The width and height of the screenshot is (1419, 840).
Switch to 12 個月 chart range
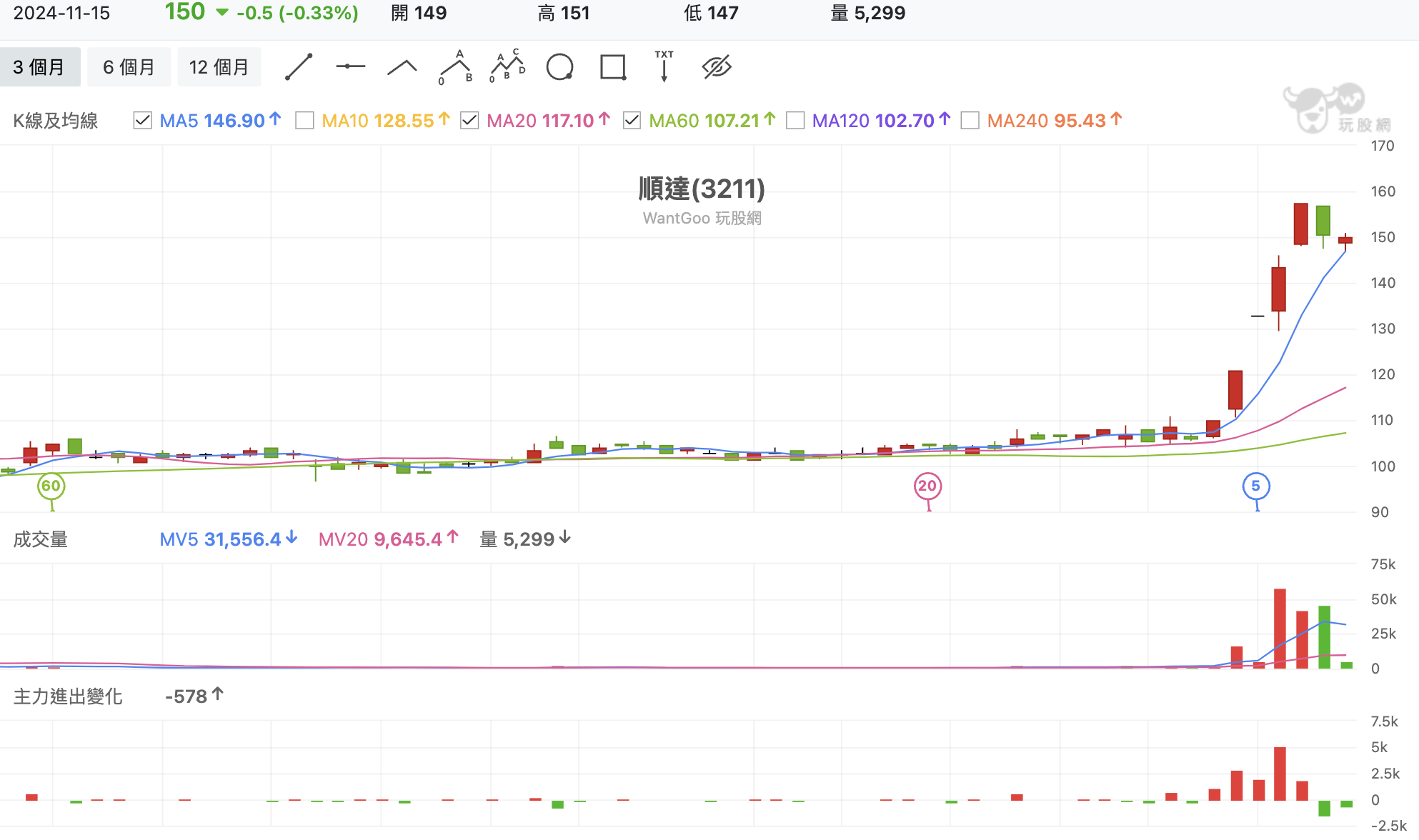click(x=219, y=67)
